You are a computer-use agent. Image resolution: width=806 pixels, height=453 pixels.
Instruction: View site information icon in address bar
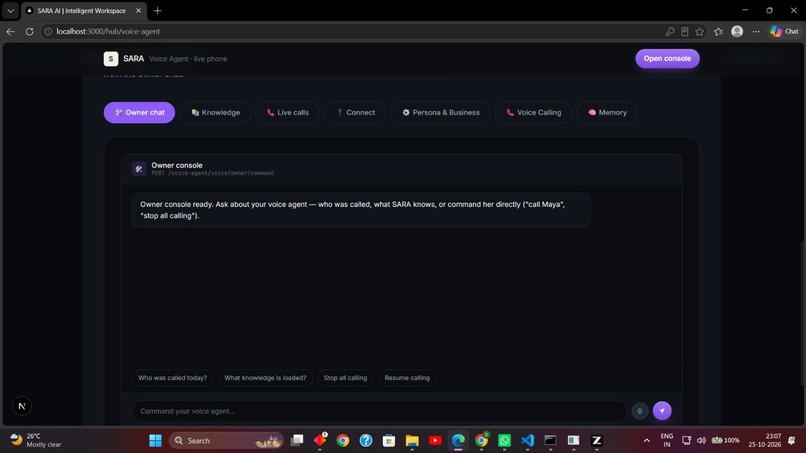tap(48, 31)
